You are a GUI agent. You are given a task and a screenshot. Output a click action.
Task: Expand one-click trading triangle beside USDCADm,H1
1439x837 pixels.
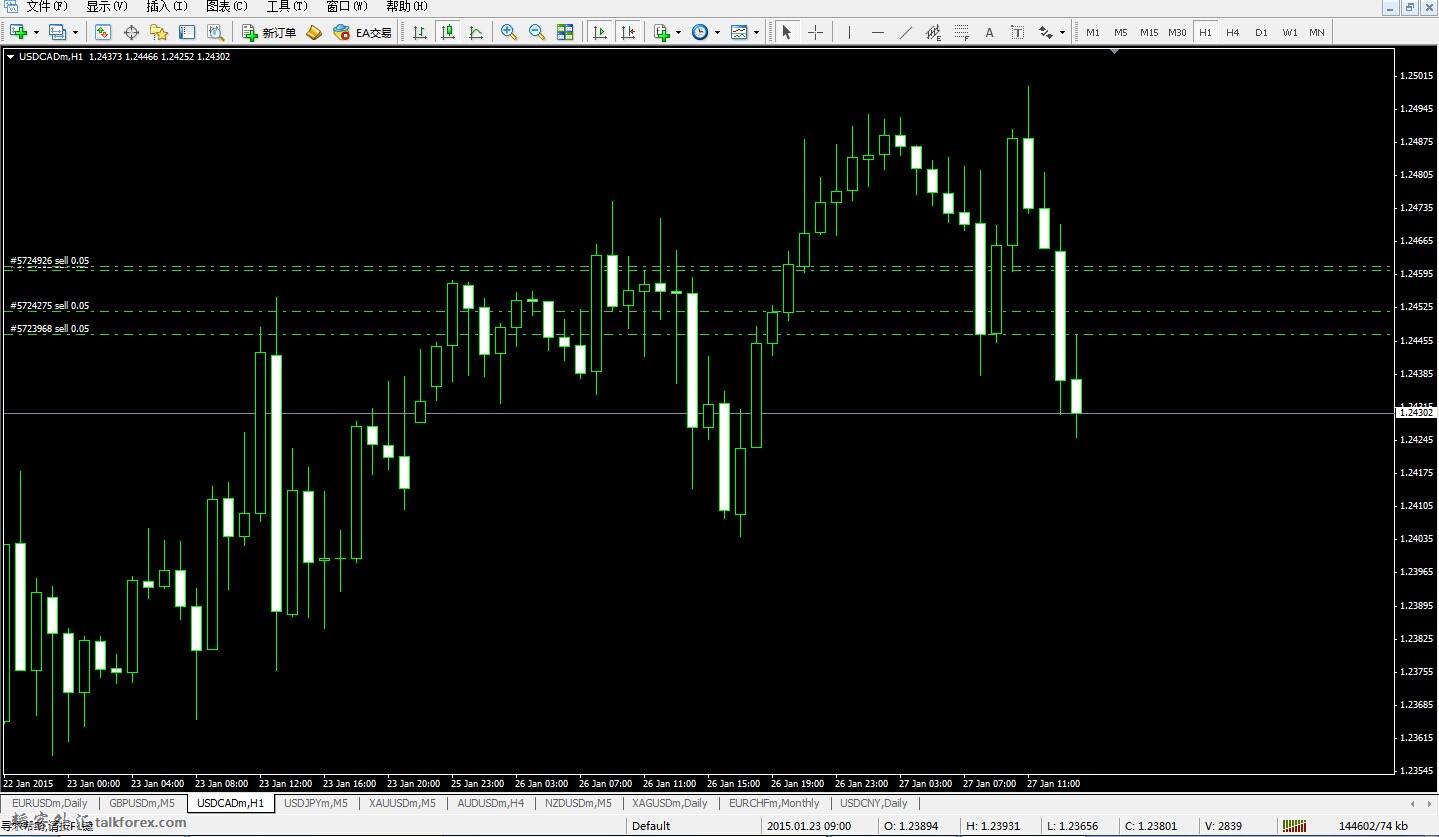pos(11,57)
